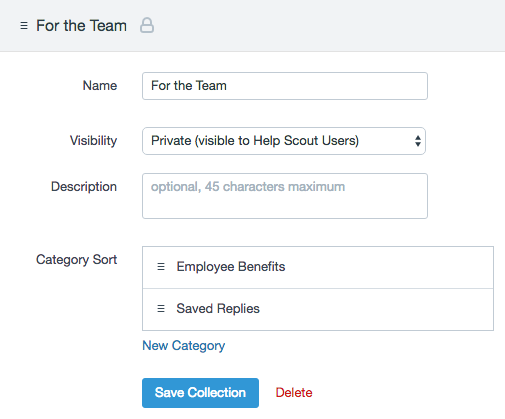Screen dimensions: 505x419
Task: Click the Save Collection button
Action: point(200,393)
